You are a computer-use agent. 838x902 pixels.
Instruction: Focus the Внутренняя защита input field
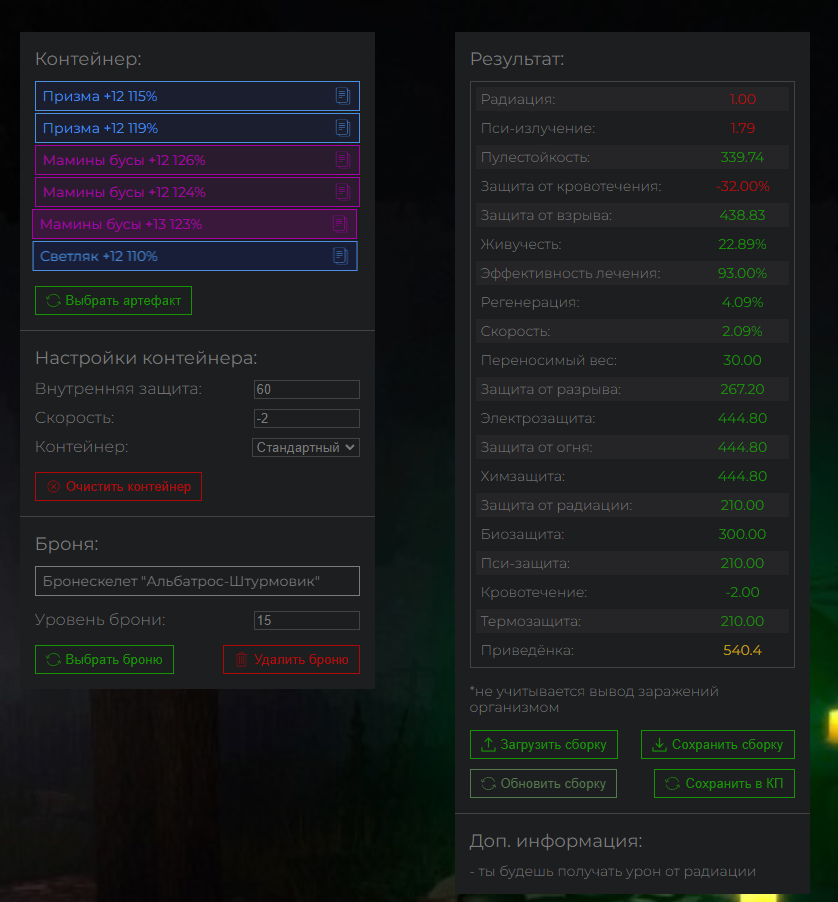click(307, 389)
